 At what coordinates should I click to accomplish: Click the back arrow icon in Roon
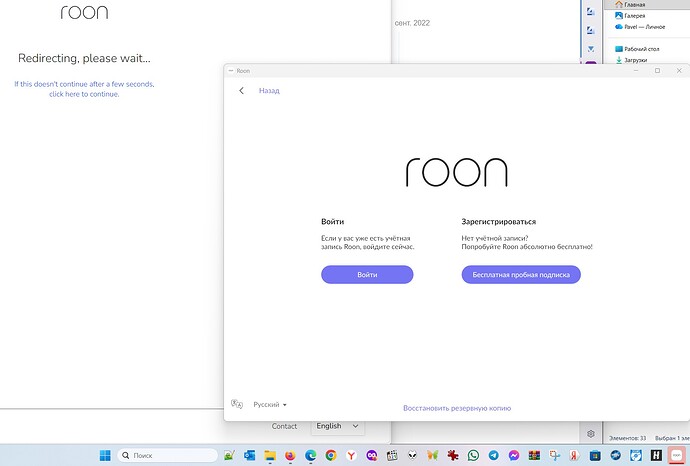click(241, 91)
